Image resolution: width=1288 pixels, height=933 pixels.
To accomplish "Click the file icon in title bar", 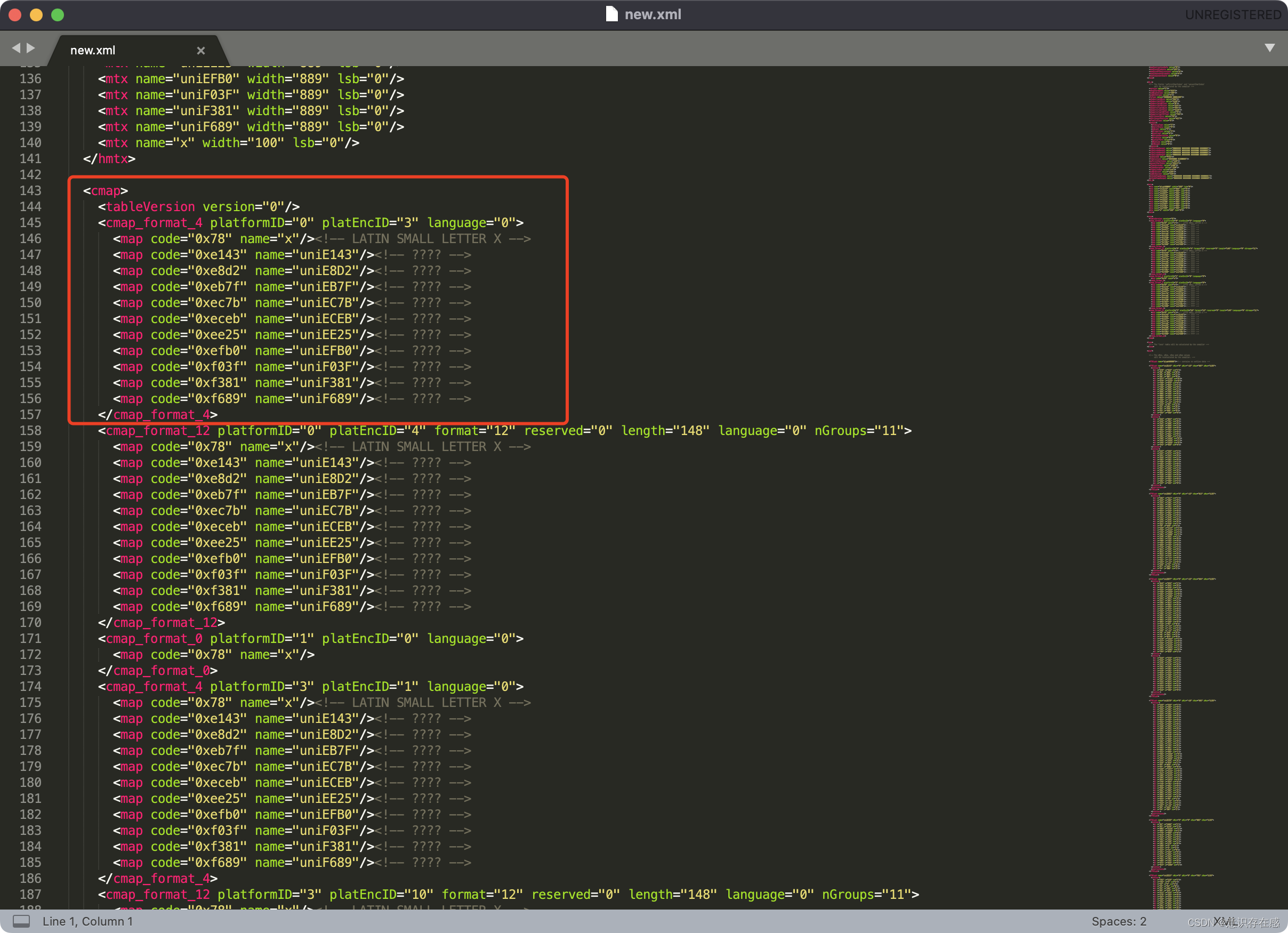I will [x=611, y=14].
